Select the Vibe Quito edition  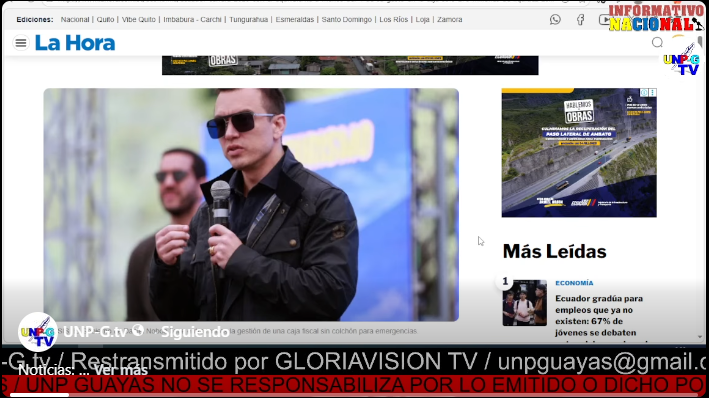[x=138, y=19]
